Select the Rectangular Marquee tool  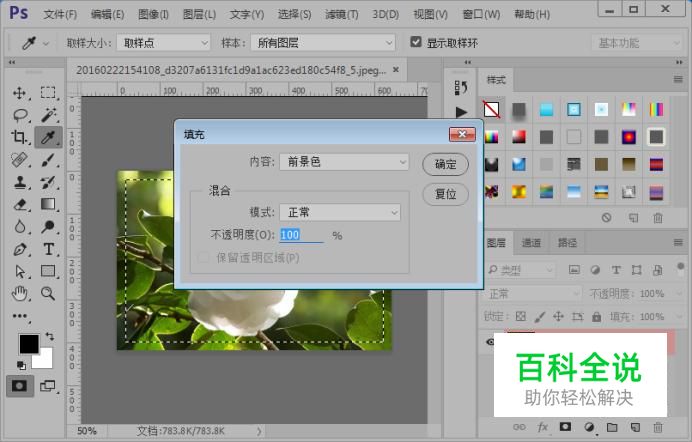pyautogui.click(x=48, y=92)
